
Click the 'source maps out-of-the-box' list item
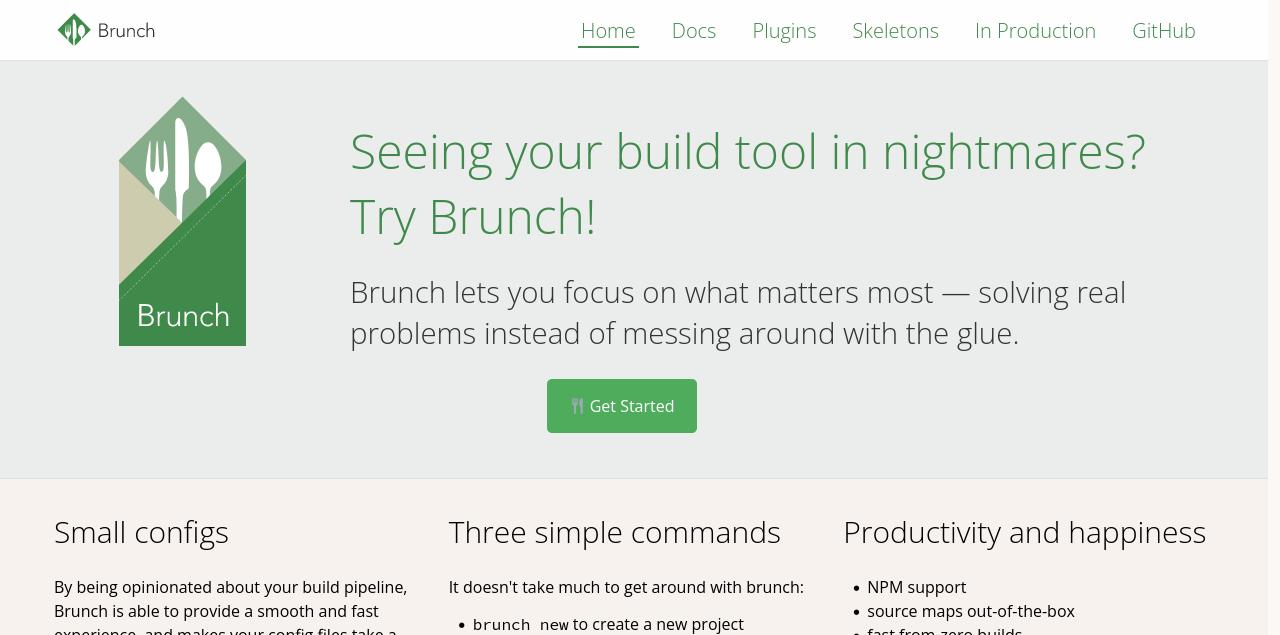[970, 611]
